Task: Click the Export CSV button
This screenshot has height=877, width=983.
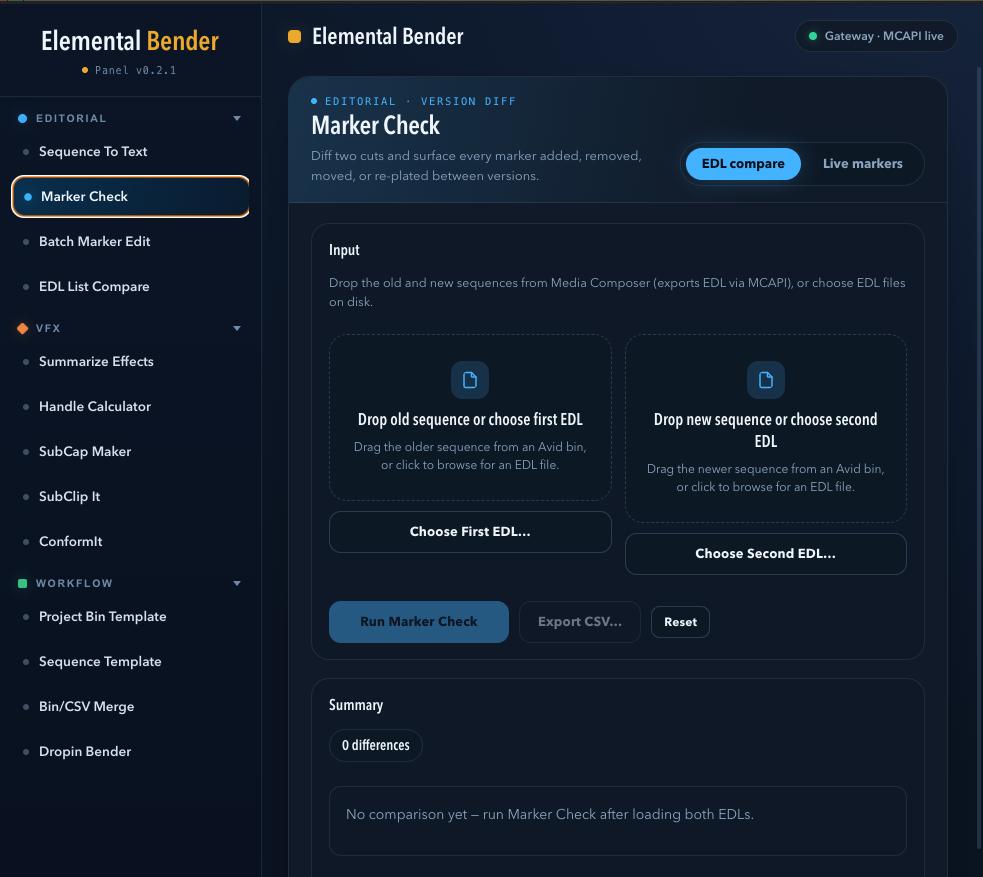Action: tap(580, 622)
